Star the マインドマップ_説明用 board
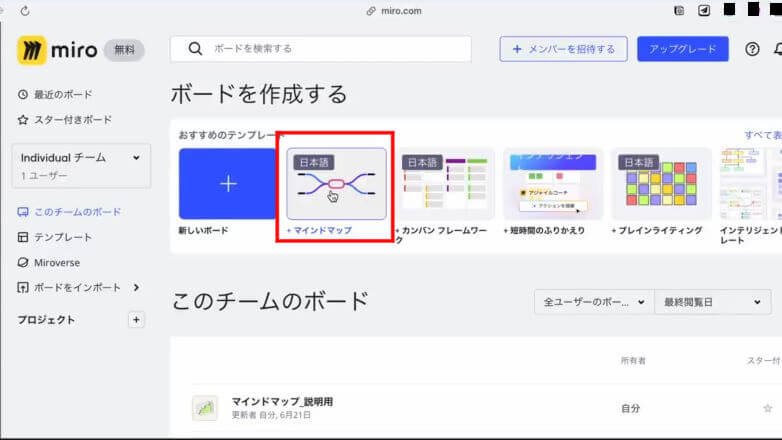 pos(768,409)
